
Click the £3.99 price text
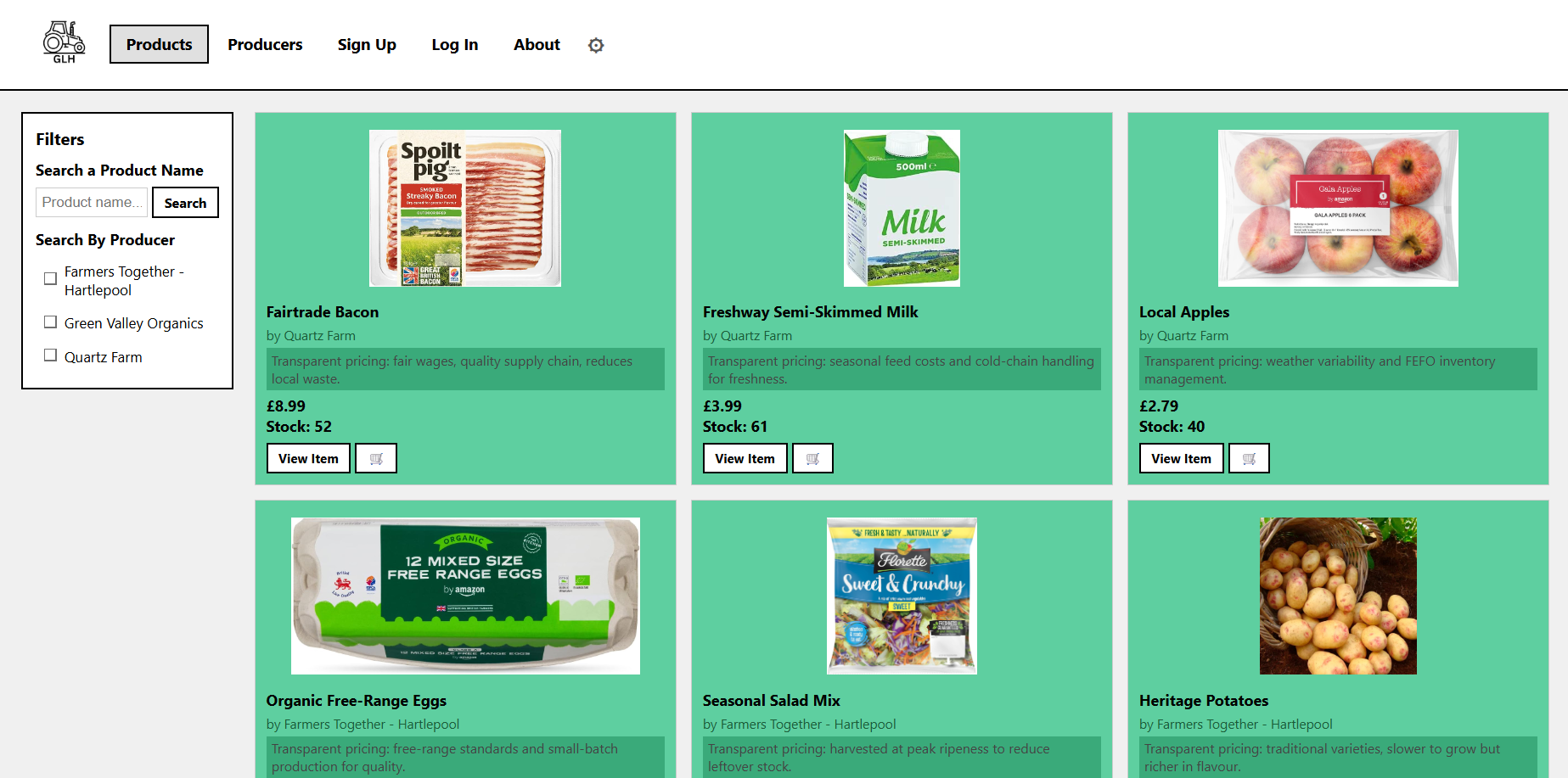pos(722,406)
